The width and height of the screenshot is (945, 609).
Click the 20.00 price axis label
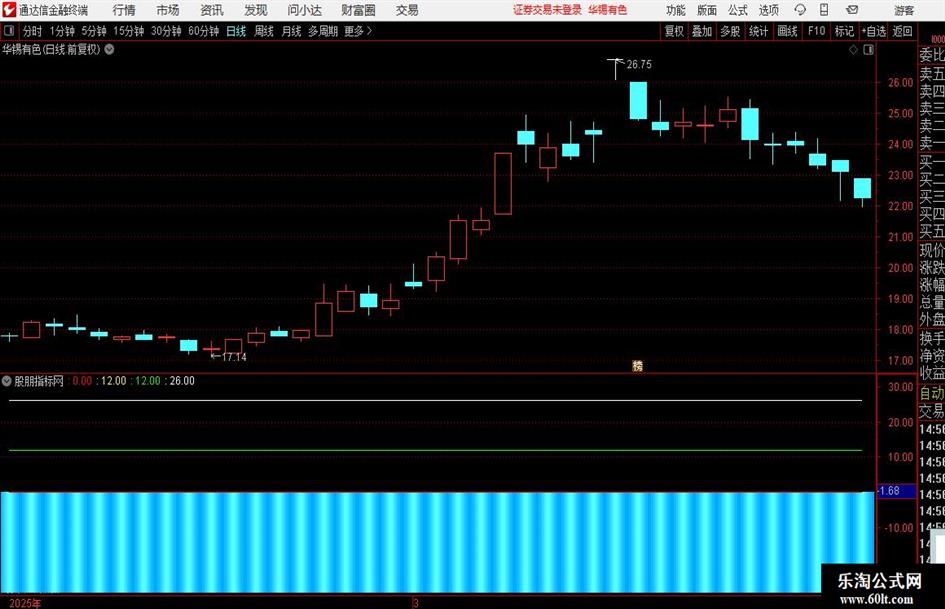[900, 268]
